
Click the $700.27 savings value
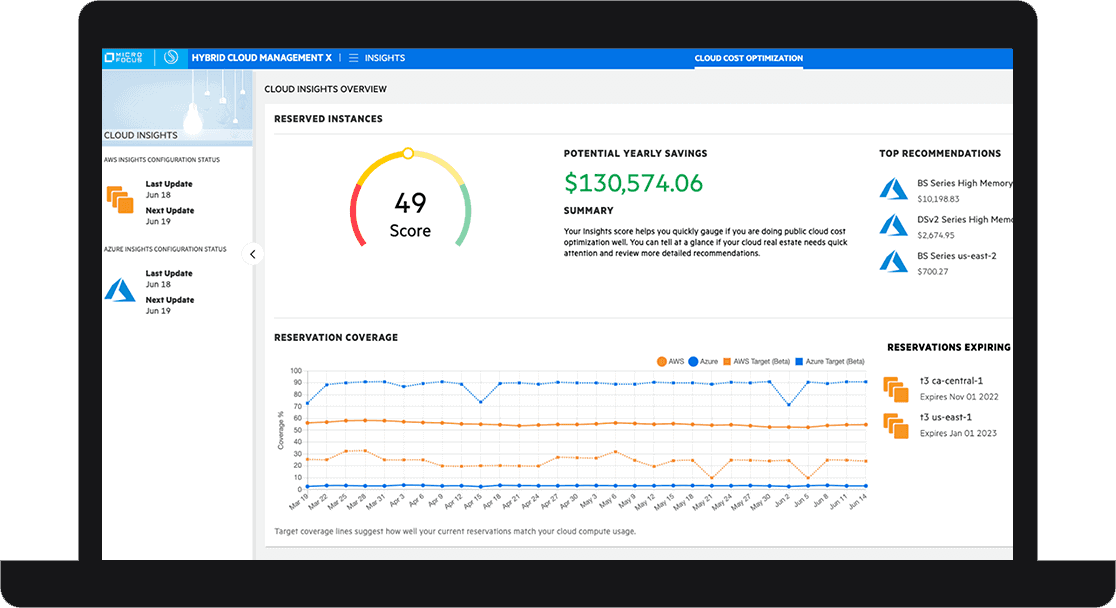932,272
